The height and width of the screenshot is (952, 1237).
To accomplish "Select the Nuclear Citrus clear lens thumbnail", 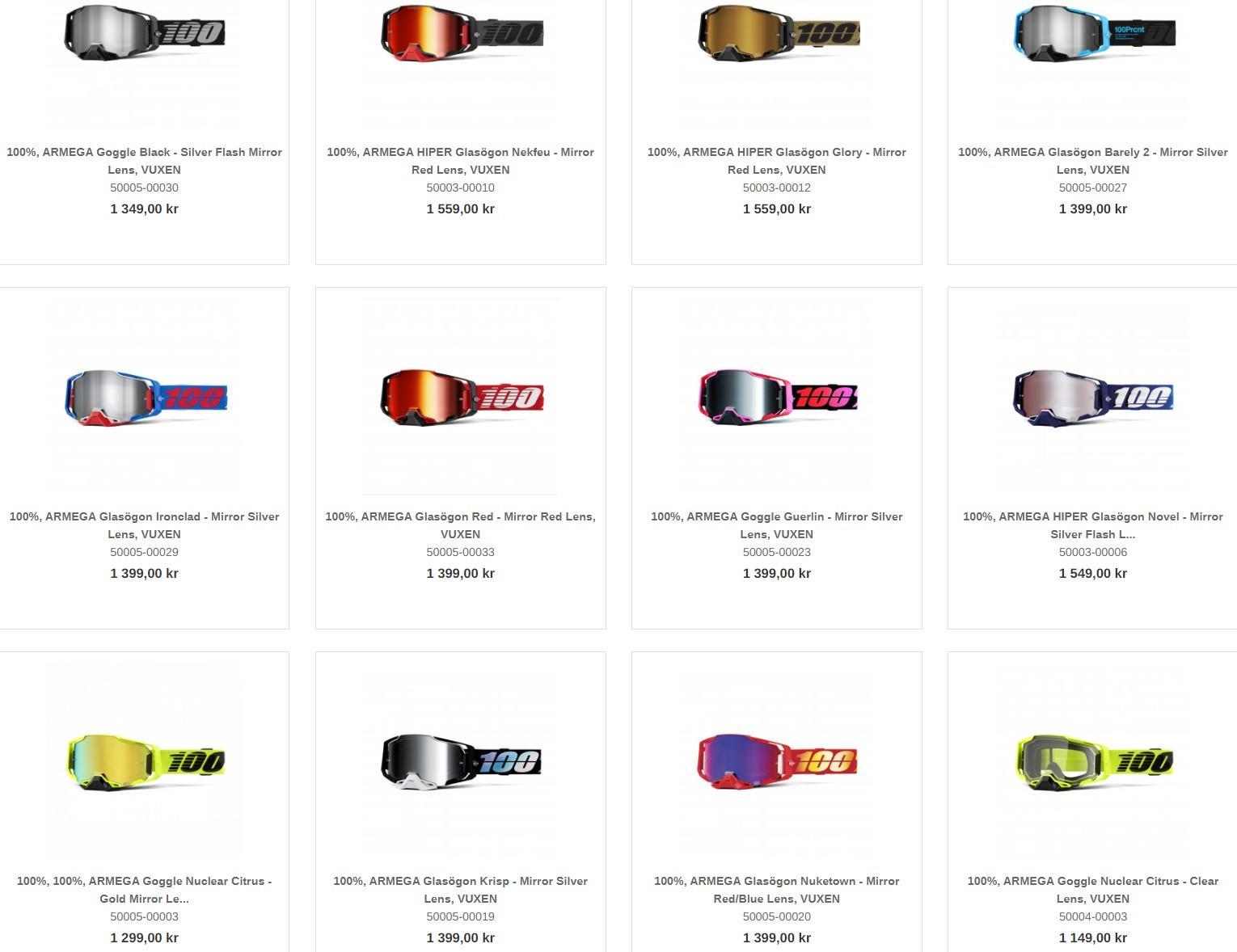I will coord(1094,762).
